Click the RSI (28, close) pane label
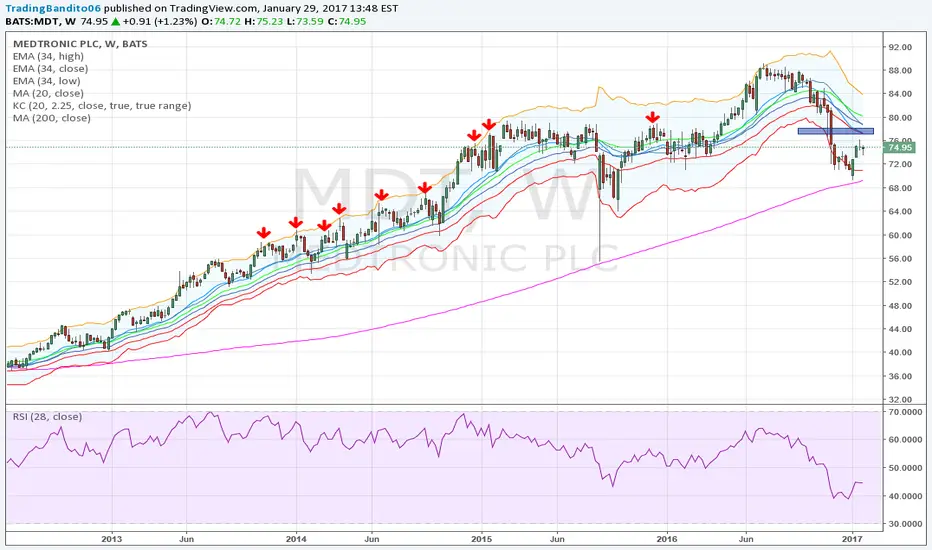The width and height of the screenshot is (932, 550). click(x=48, y=417)
